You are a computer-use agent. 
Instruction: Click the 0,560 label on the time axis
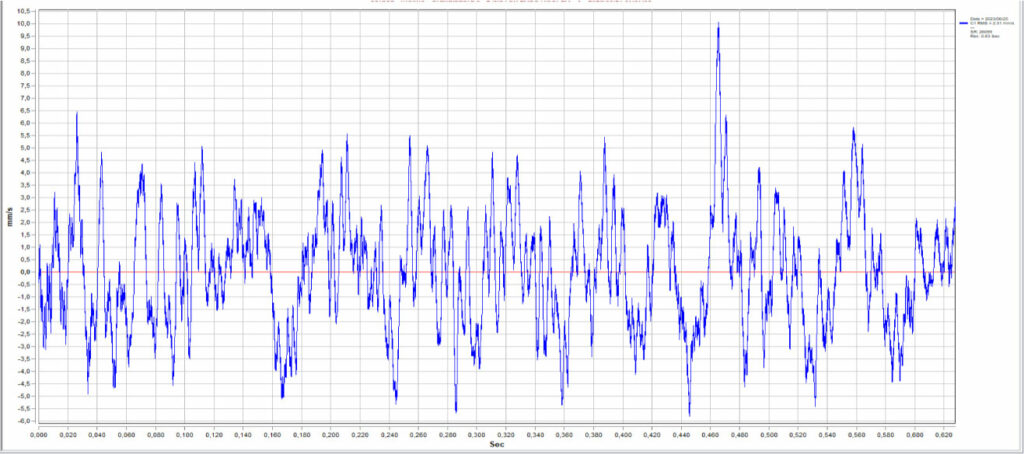pyautogui.click(x=857, y=434)
